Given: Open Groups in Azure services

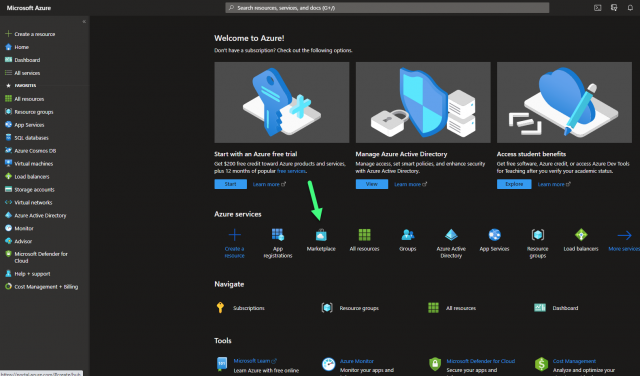Looking at the screenshot, I should click(408, 240).
